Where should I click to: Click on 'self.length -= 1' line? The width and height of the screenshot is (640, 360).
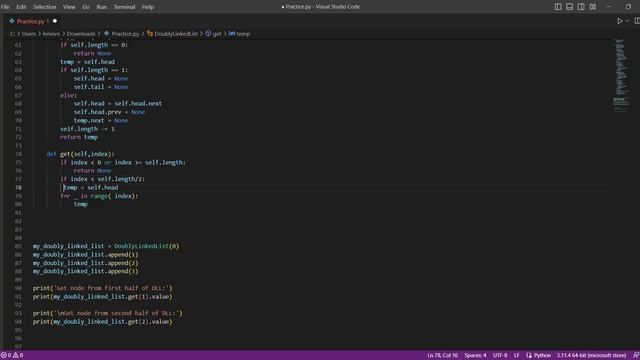click(87, 129)
